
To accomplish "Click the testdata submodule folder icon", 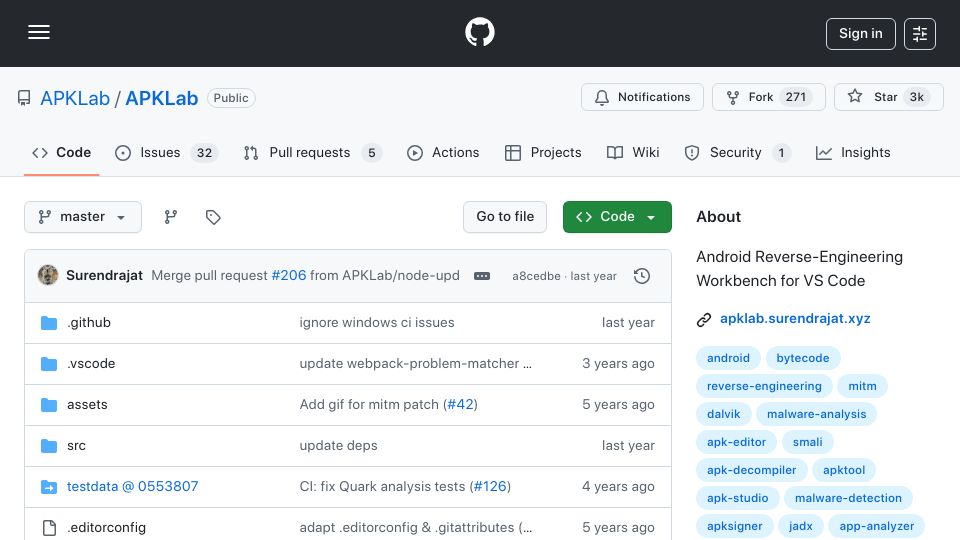I will click(x=49, y=487).
